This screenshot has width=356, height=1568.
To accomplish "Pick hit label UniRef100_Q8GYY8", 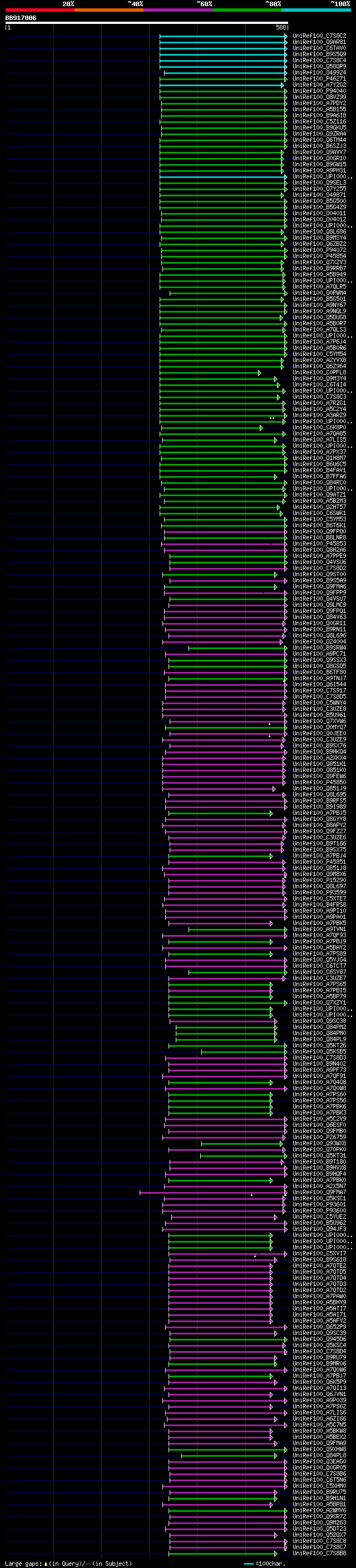I will tap(319, 819).
